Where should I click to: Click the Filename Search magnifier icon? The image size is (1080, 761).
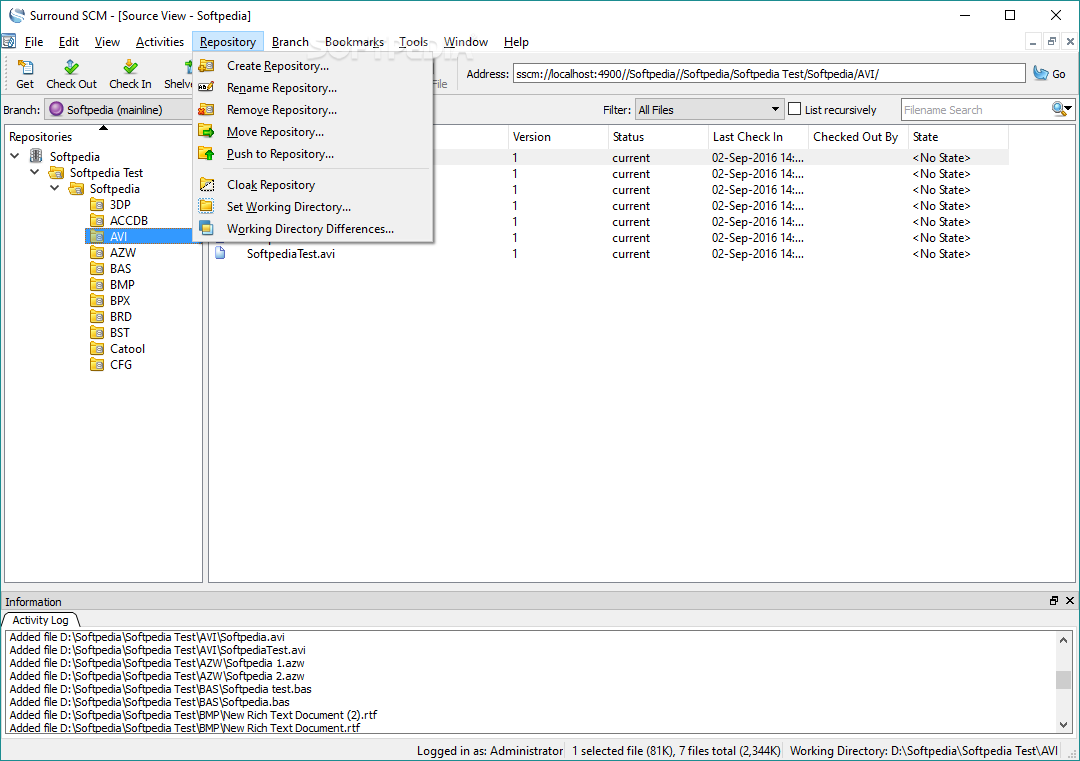(1058, 109)
